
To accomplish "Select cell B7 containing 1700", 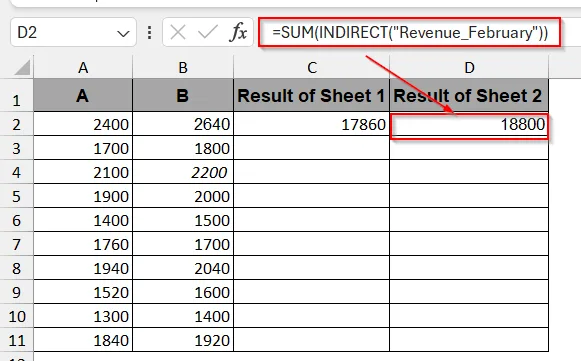I will (x=183, y=244).
